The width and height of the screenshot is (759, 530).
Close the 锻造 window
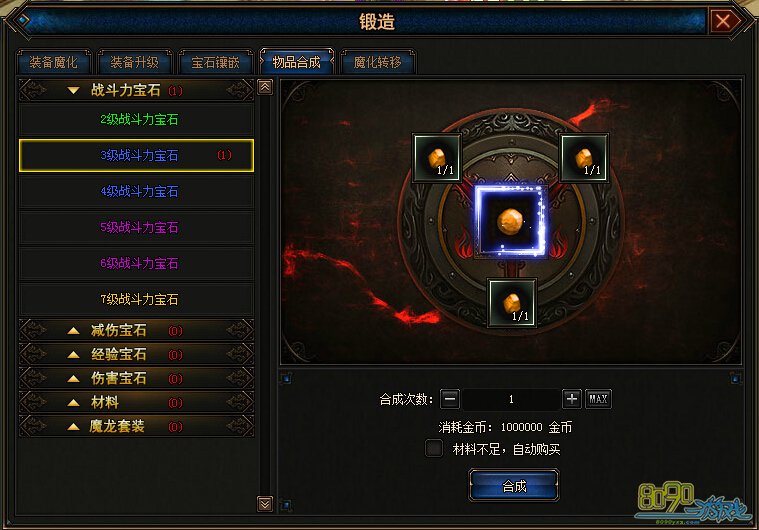pyautogui.click(x=723, y=21)
